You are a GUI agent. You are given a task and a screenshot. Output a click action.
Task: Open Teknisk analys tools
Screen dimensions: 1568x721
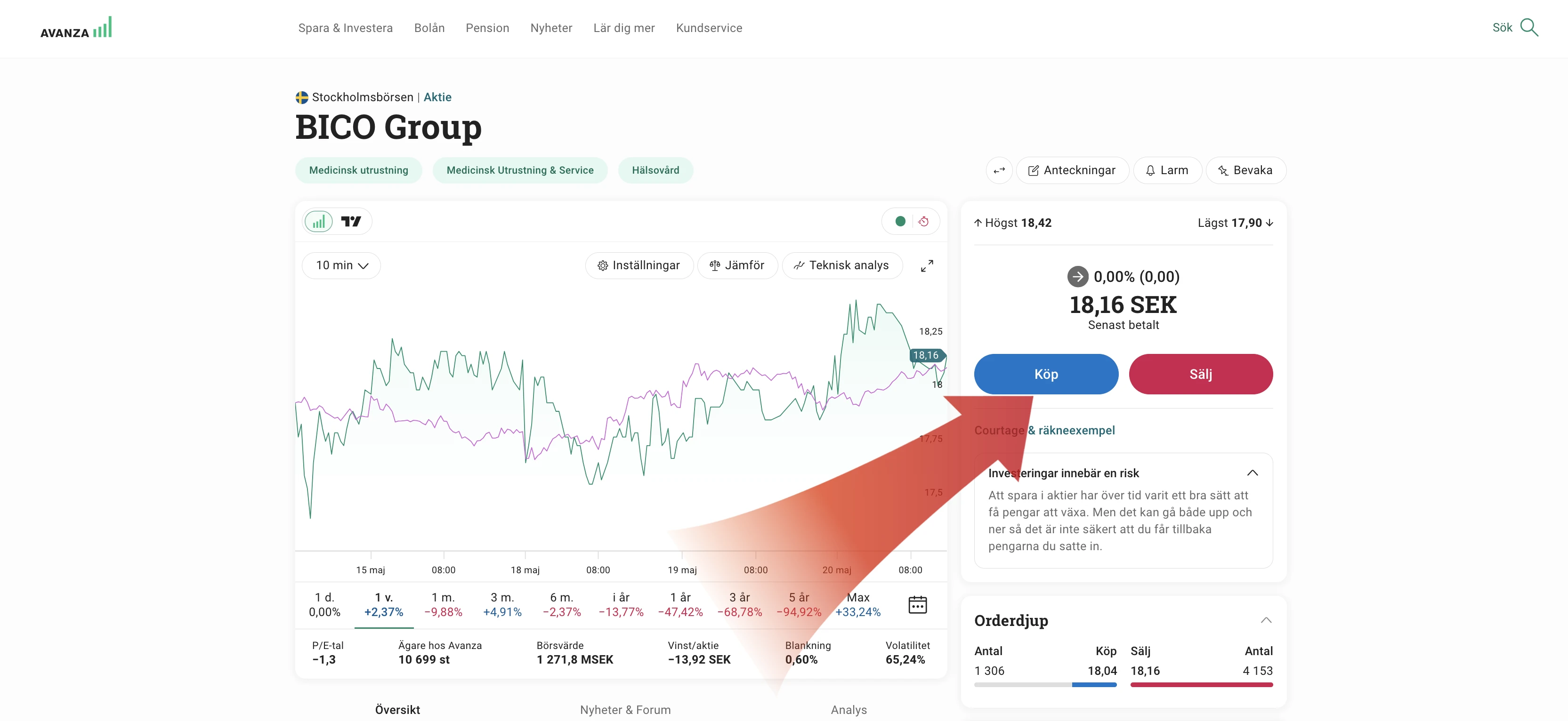pyautogui.click(x=842, y=266)
